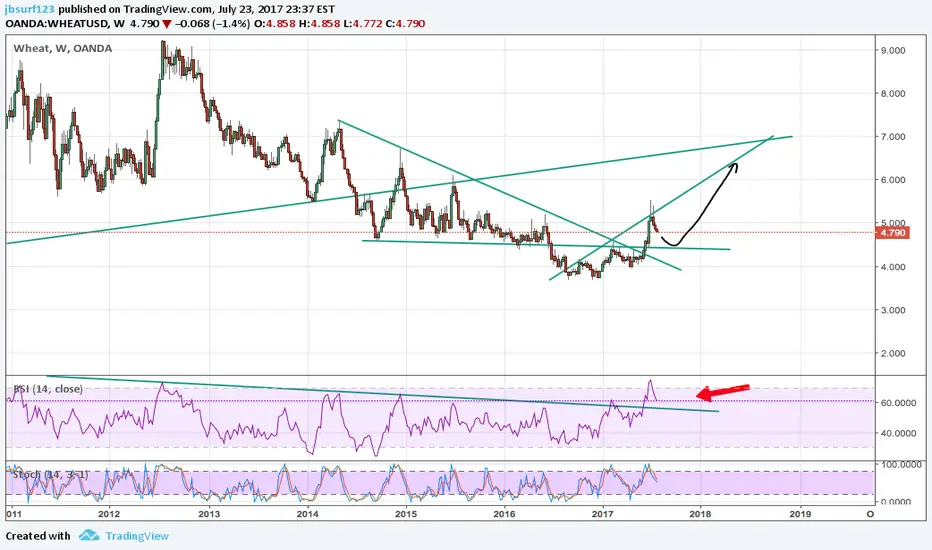Select the 'Stoch (14, 3, 1)' indicator label
The height and width of the screenshot is (550, 932).
pyautogui.click(x=50, y=474)
